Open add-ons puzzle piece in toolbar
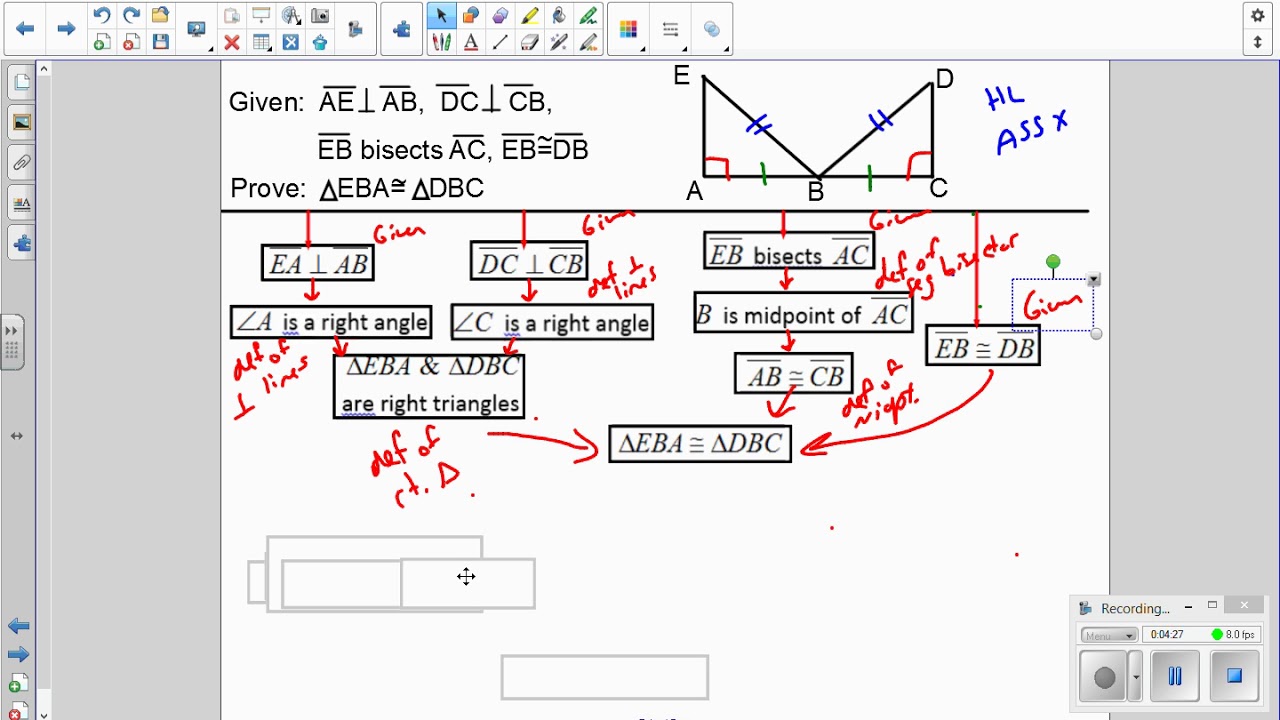Screen dimensions: 1280x720 (402, 29)
